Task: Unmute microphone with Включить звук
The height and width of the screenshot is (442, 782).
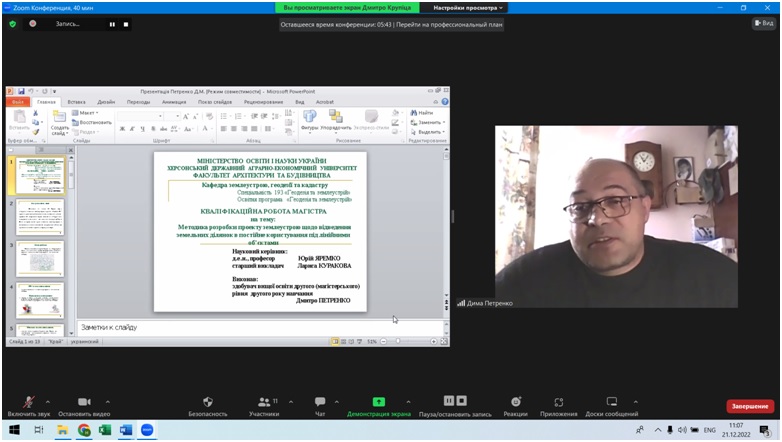Action: click(x=29, y=406)
